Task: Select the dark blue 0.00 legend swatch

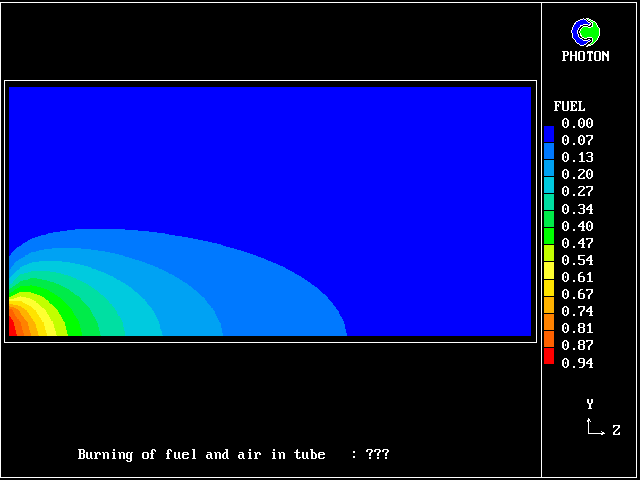Action: pos(549,132)
